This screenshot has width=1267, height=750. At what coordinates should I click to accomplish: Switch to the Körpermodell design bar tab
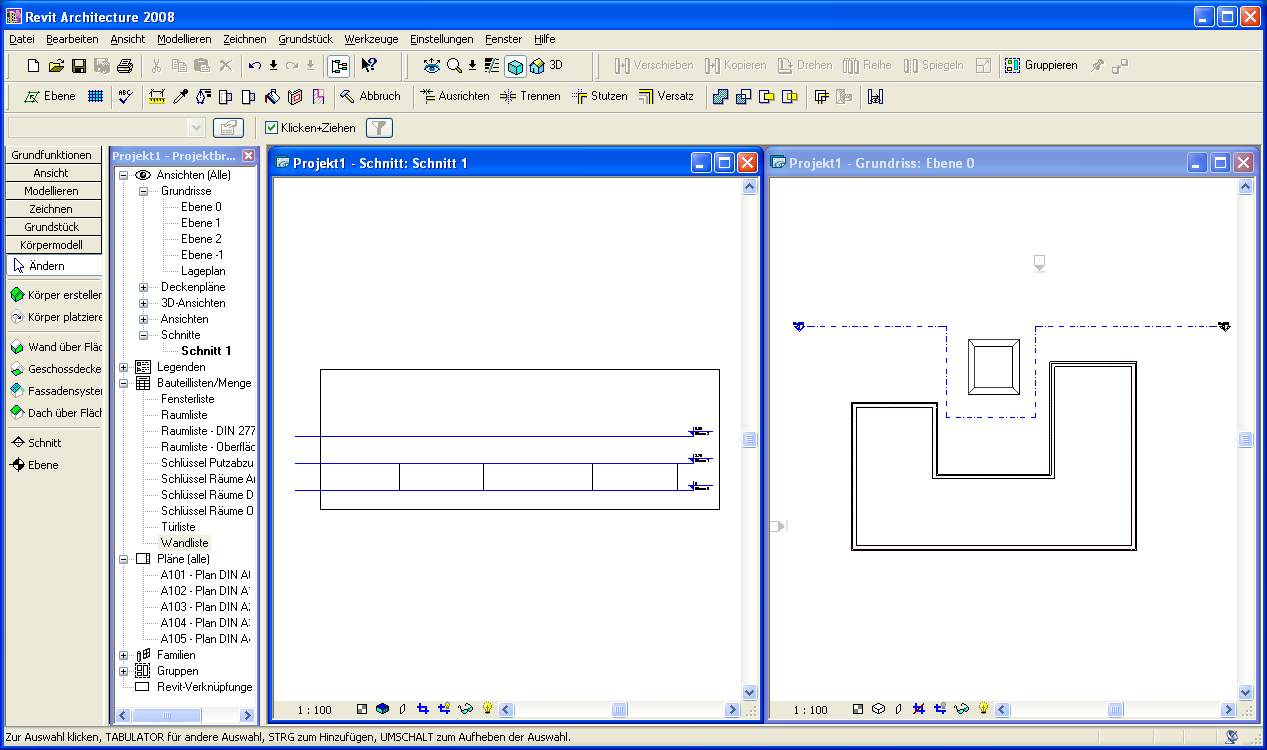coord(54,245)
